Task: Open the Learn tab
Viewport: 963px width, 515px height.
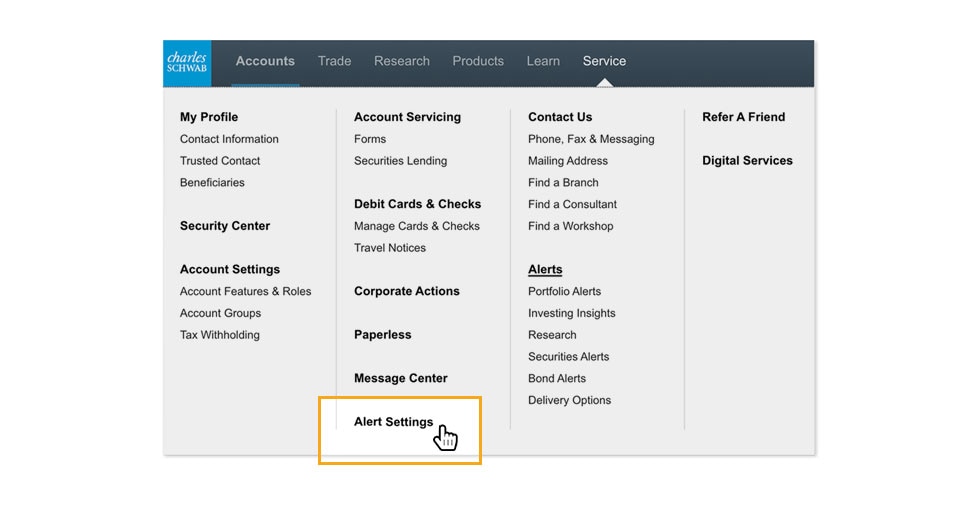Action: pyautogui.click(x=543, y=61)
